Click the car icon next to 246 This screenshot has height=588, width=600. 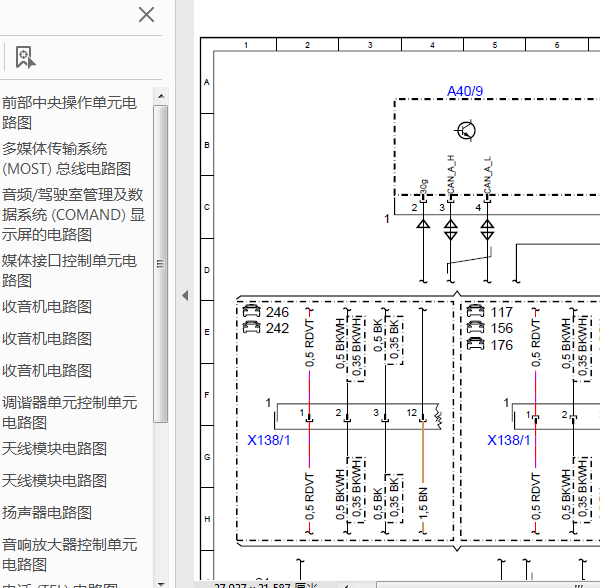tap(251, 311)
